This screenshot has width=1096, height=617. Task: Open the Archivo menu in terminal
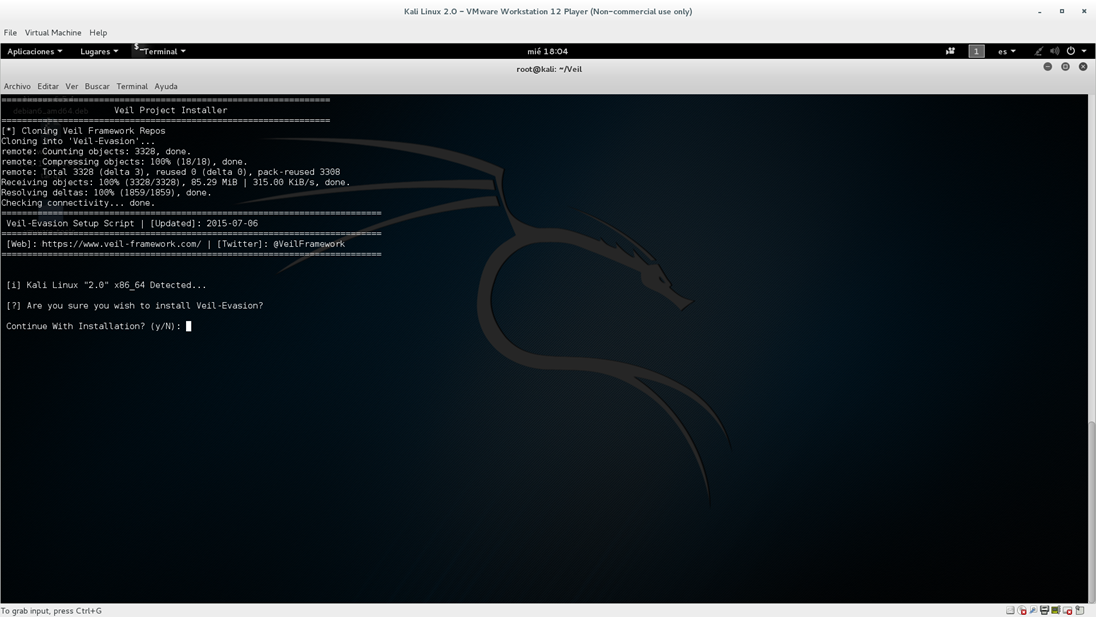tap(17, 87)
